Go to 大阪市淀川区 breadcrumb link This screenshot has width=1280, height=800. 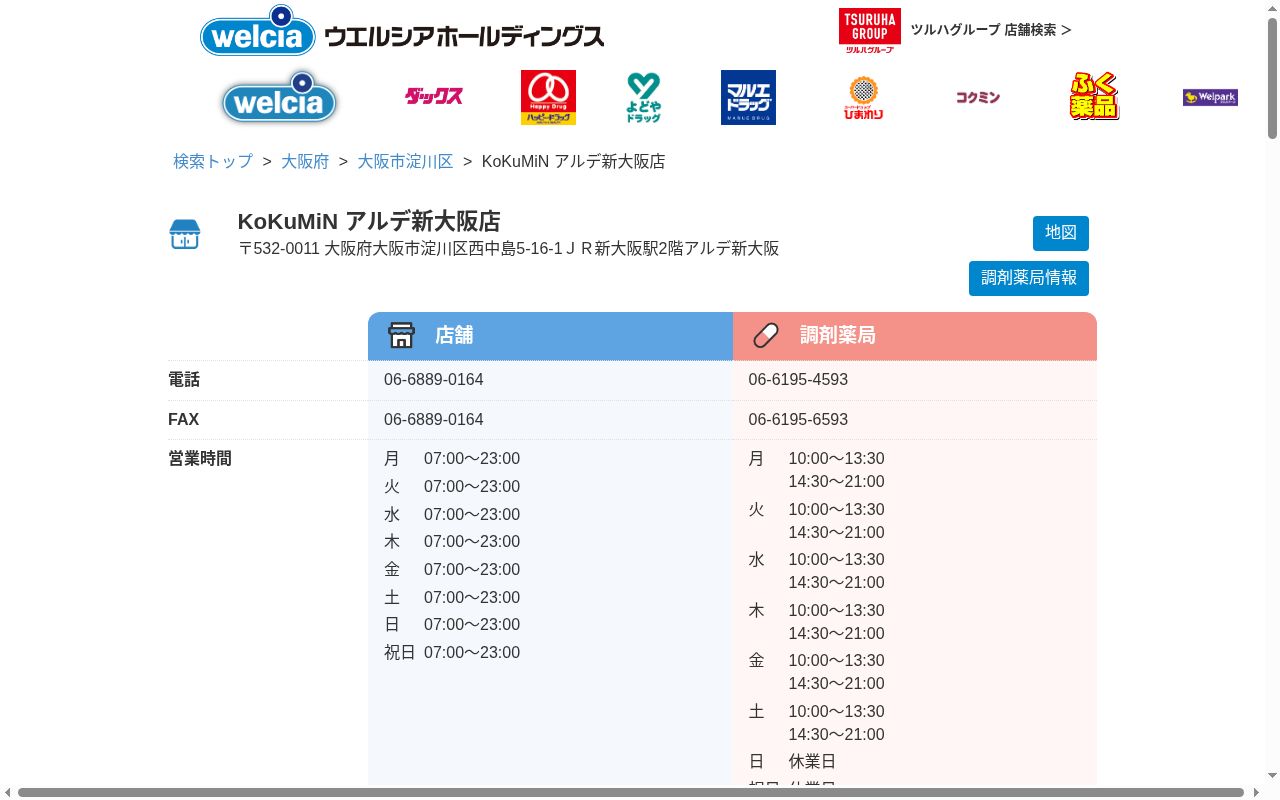pos(405,161)
